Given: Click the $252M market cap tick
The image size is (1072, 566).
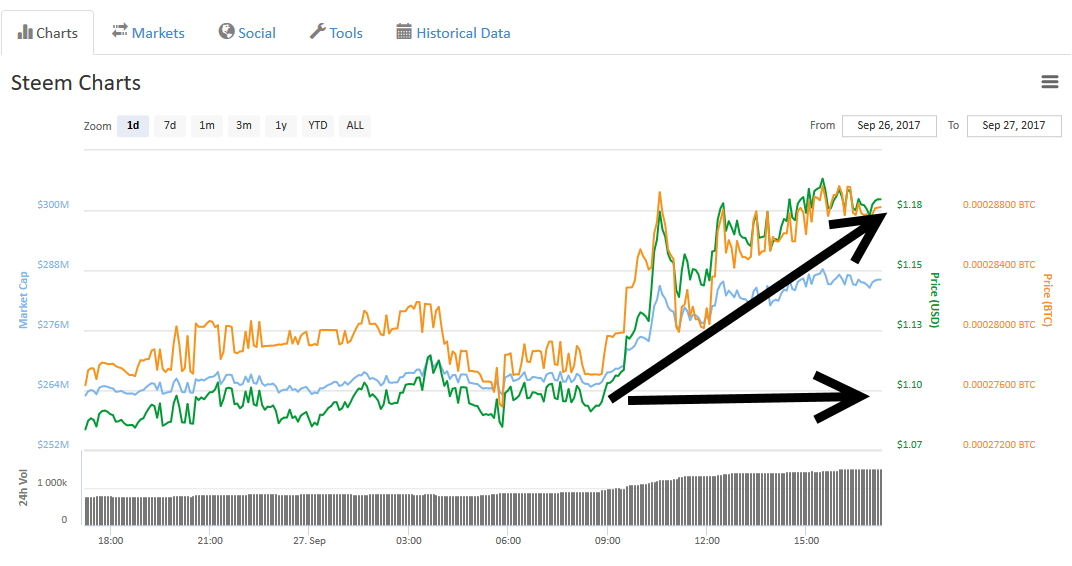Looking at the screenshot, I should pos(53,445).
